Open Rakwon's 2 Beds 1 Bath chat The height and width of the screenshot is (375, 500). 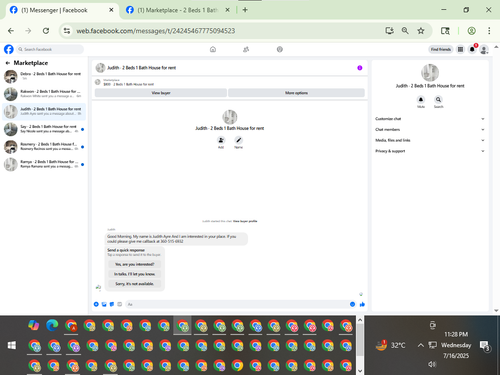(x=44, y=94)
